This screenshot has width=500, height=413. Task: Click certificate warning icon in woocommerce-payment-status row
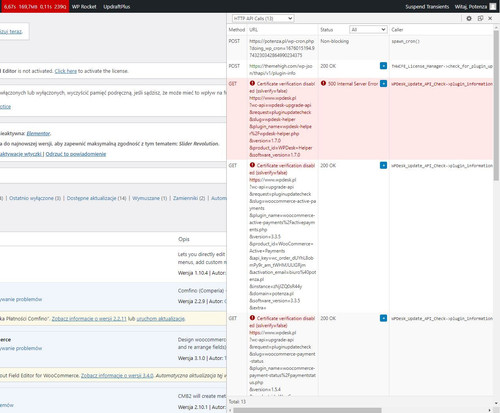[x=252, y=318]
